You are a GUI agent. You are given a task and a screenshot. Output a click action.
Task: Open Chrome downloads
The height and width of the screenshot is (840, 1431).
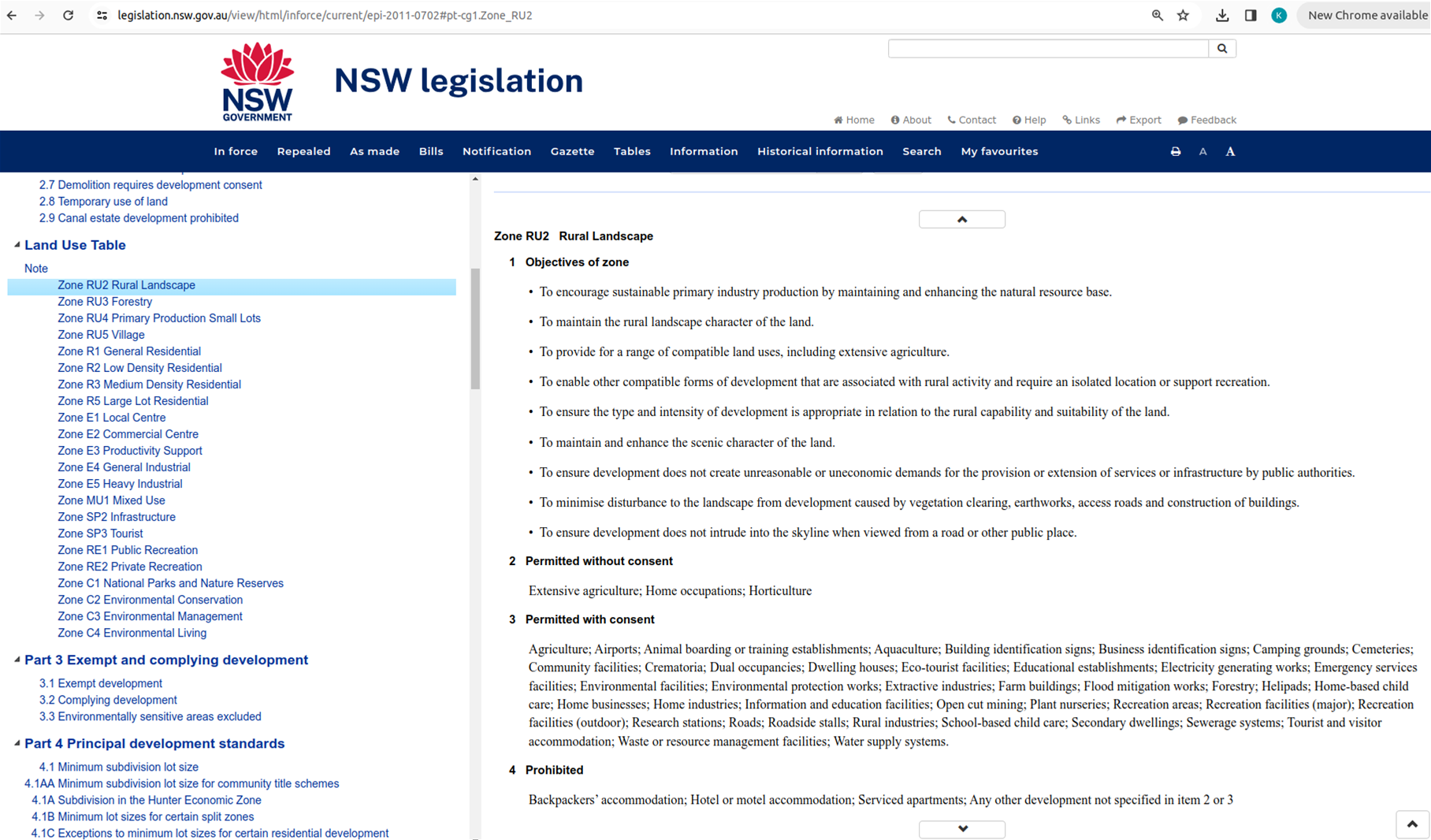click(x=1222, y=15)
